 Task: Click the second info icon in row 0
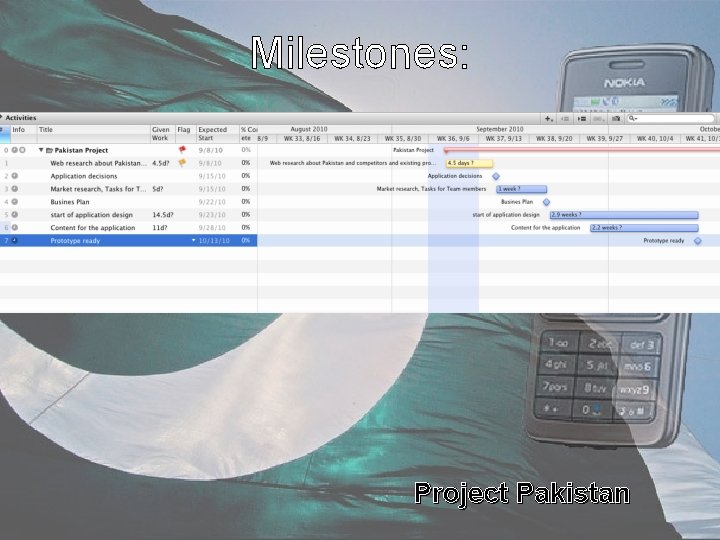point(22,150)
